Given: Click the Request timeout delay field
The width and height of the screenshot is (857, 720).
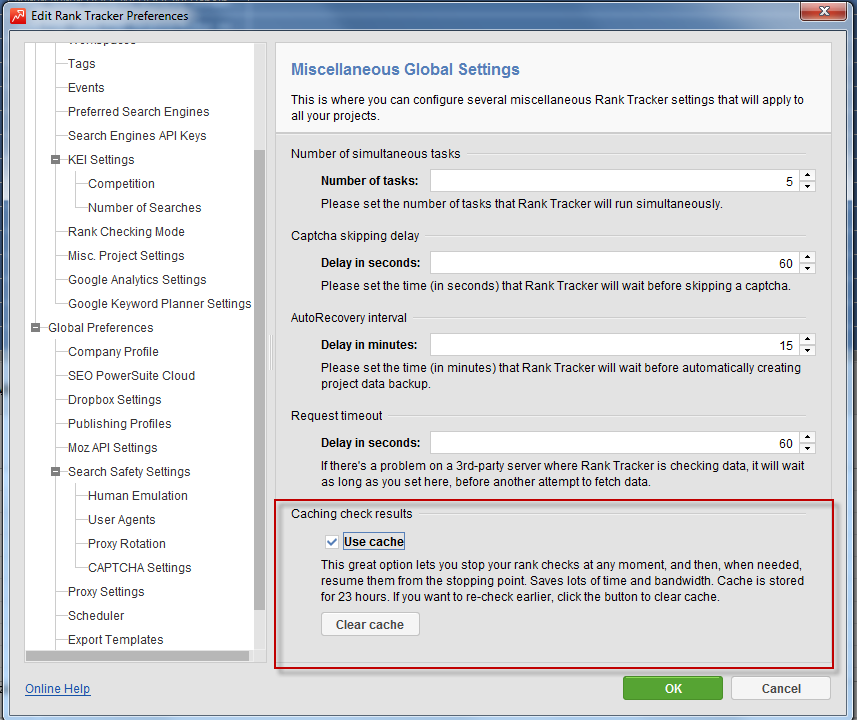Looking at the screenshot, I should tap(615, 443).
